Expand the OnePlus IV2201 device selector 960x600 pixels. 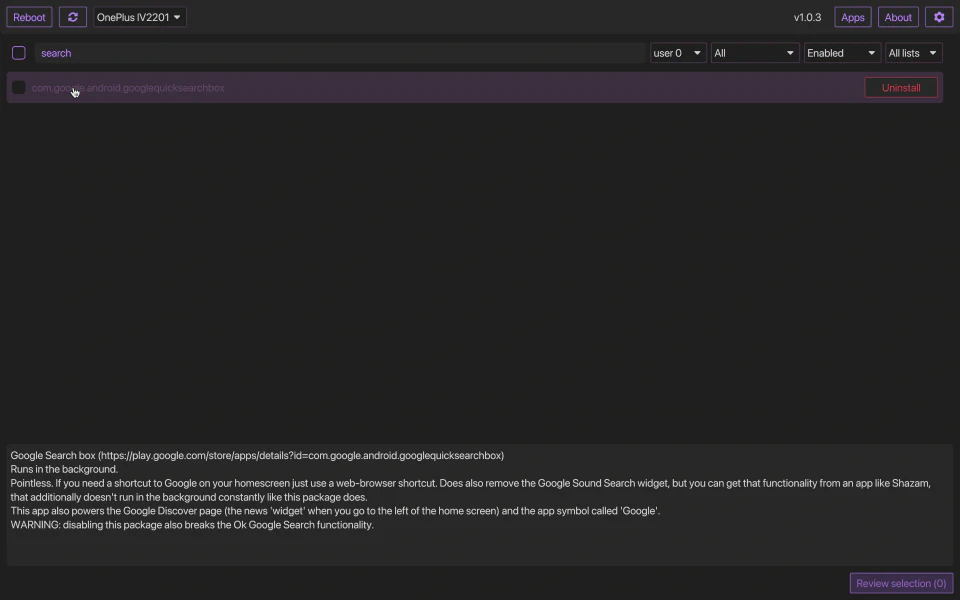pos(139,17)
